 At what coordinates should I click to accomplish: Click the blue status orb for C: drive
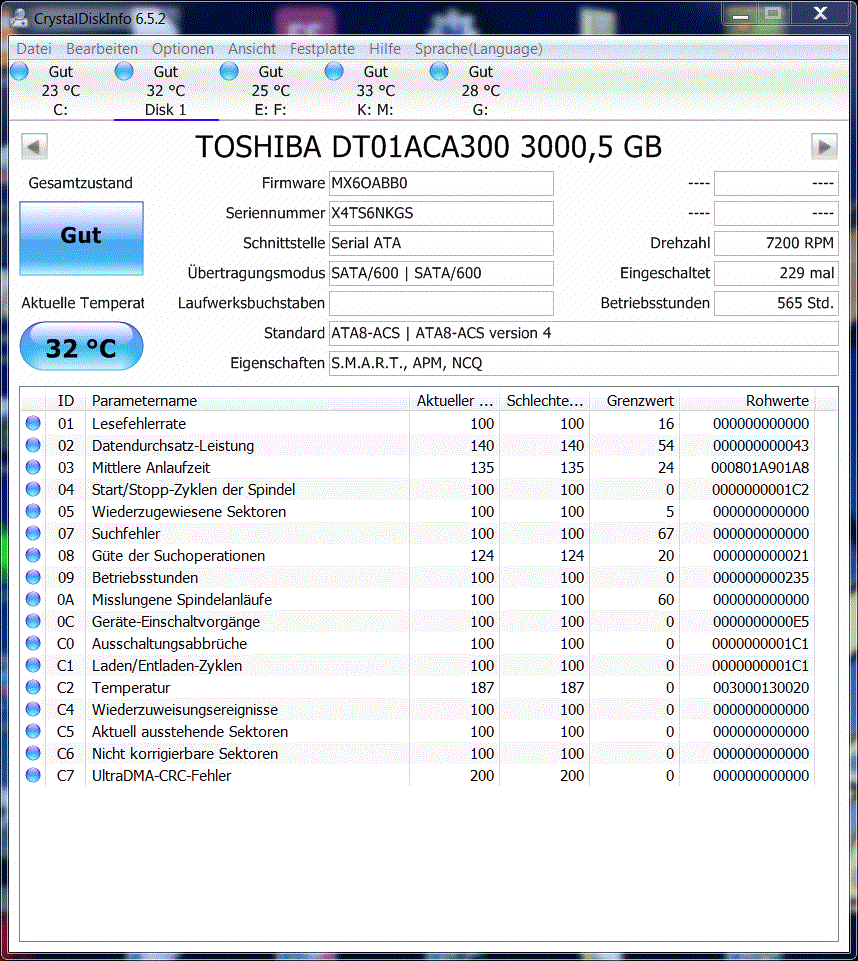pyautogui.click(x=20, y=71)
